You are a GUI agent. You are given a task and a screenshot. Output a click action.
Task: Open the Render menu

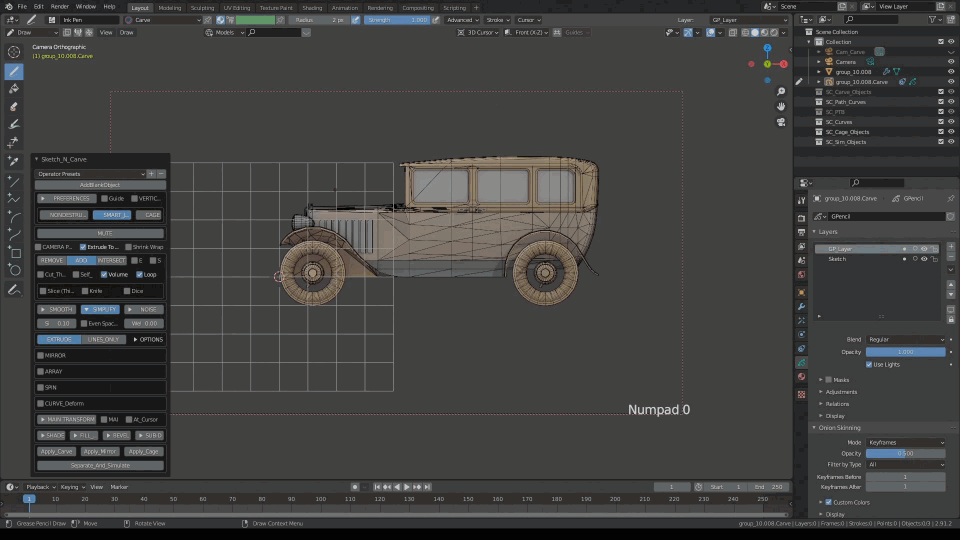pyautogui.click(x=62, y=6)
